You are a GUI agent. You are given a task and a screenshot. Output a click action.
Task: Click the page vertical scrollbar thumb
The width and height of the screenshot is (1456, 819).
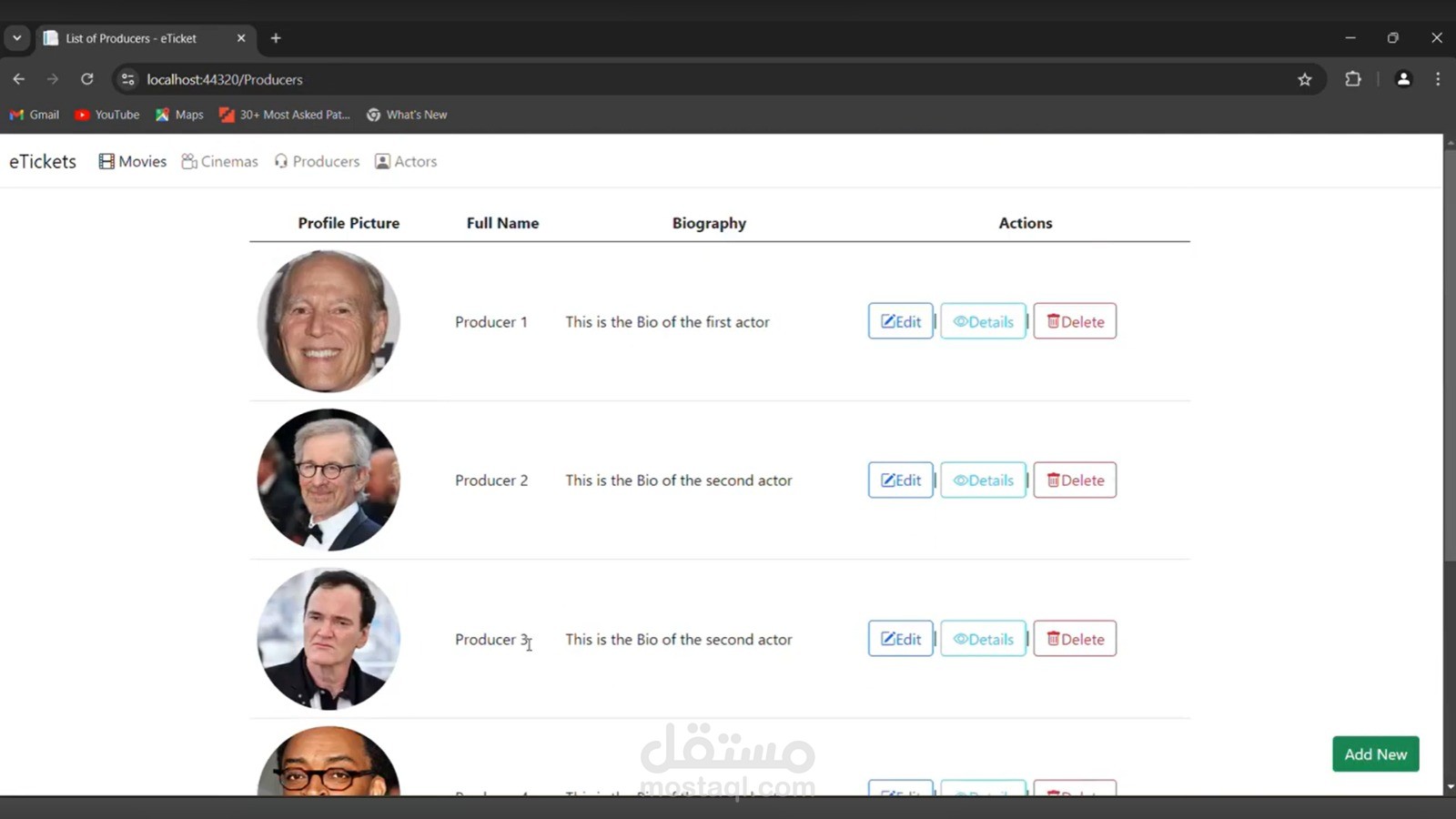[x=1449, y=355]
